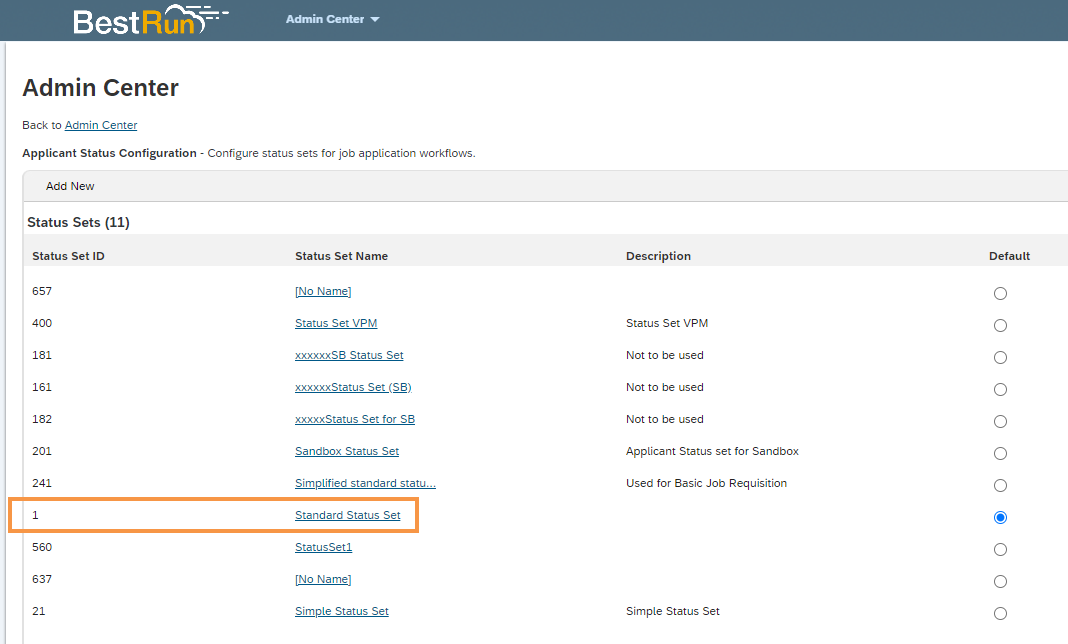Click the Add New button
Screen dimensions: 1068x644
(x=69, y=185)
